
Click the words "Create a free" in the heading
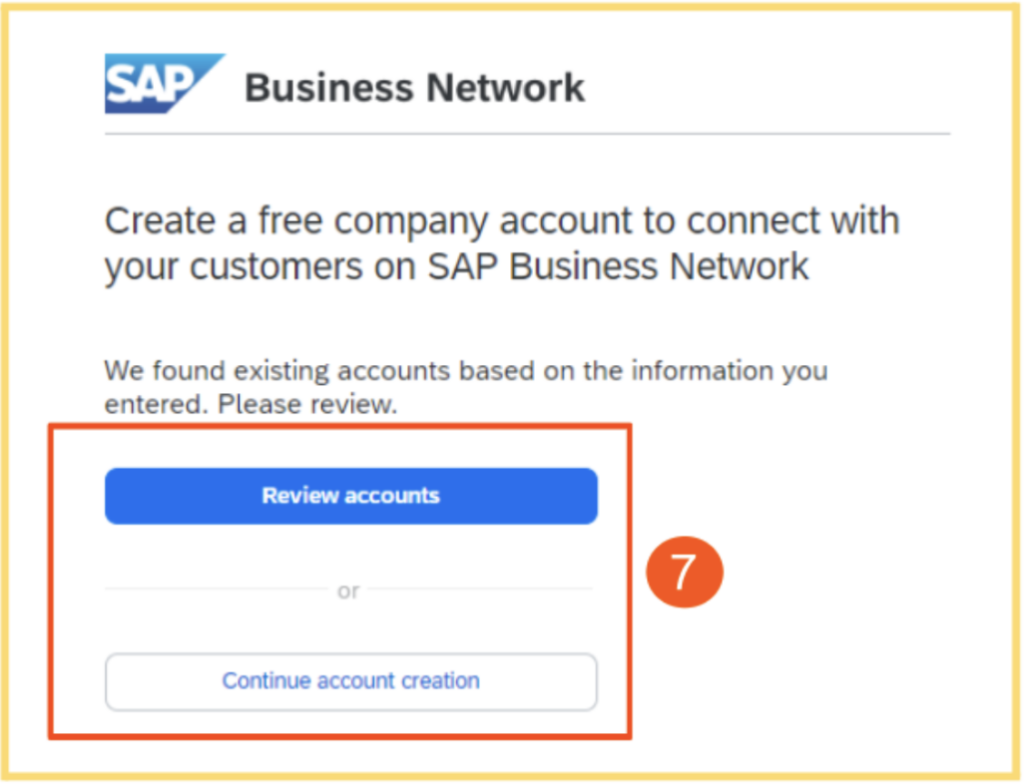coord(214,221)
